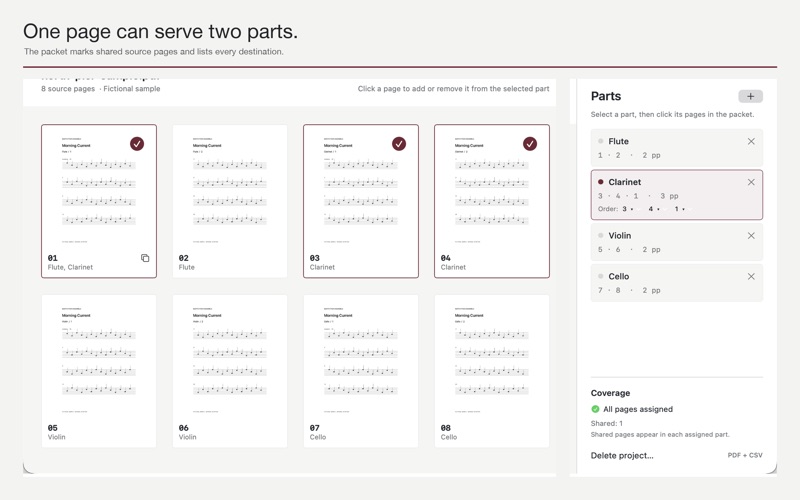This screenshot has height=500, width=800.
Task: Click Delete project...
Action: pos(622,456)
